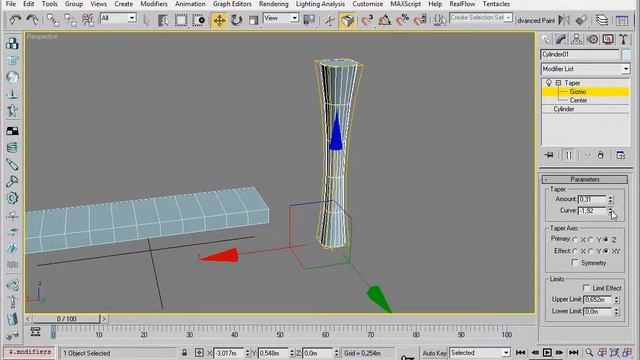Click the Cylinder01 object color swatch
The image size is (640, 360).
click(626, 54)
